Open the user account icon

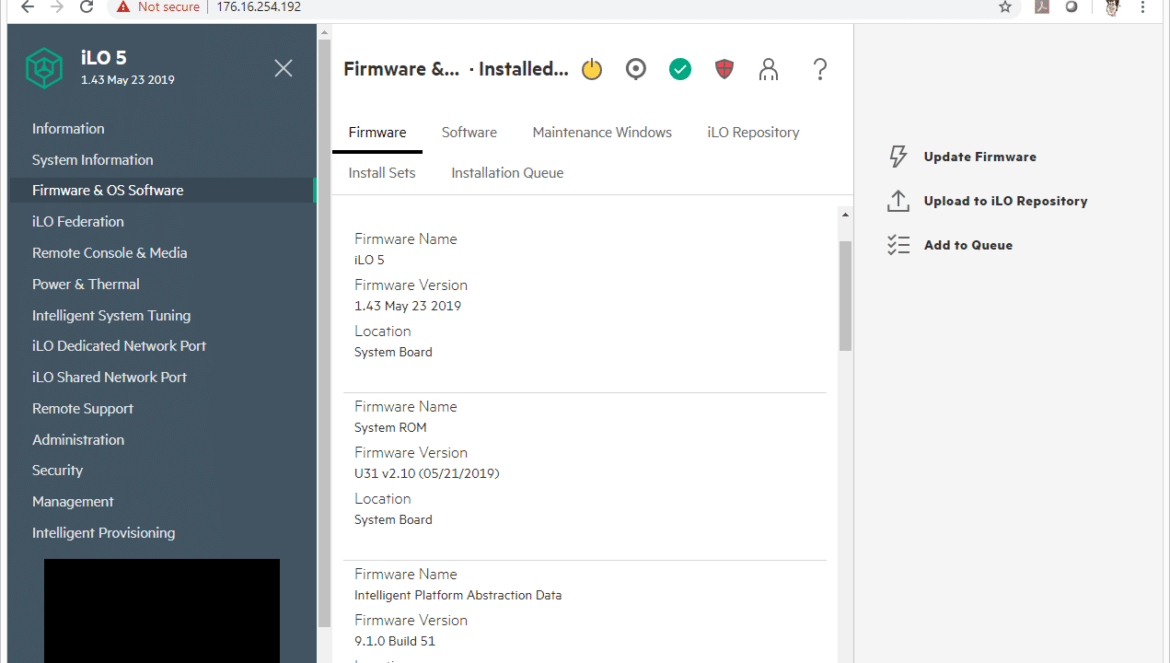pyautogui.click(x=768, y=69)
